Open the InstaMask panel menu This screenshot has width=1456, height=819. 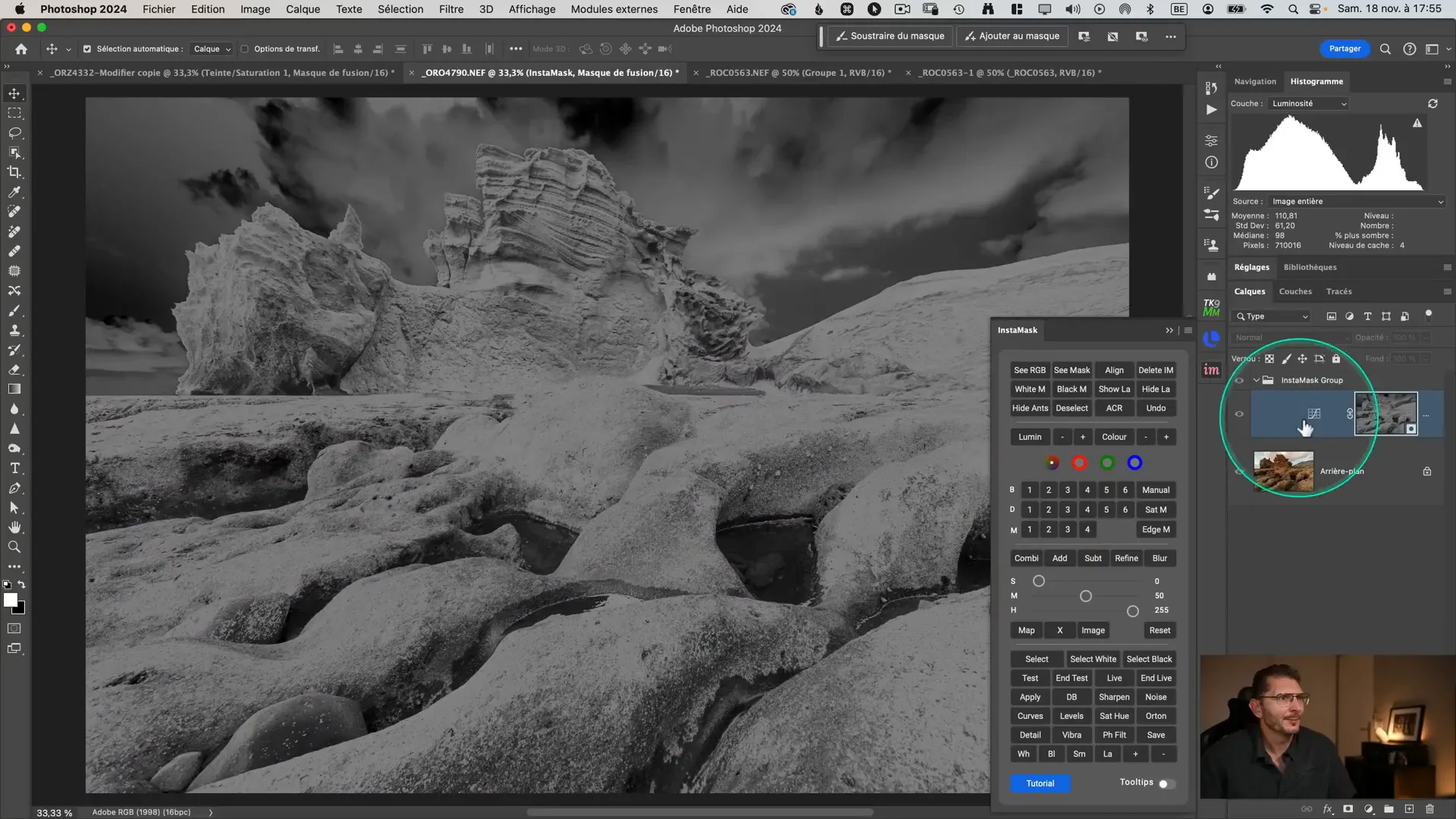1188,331
